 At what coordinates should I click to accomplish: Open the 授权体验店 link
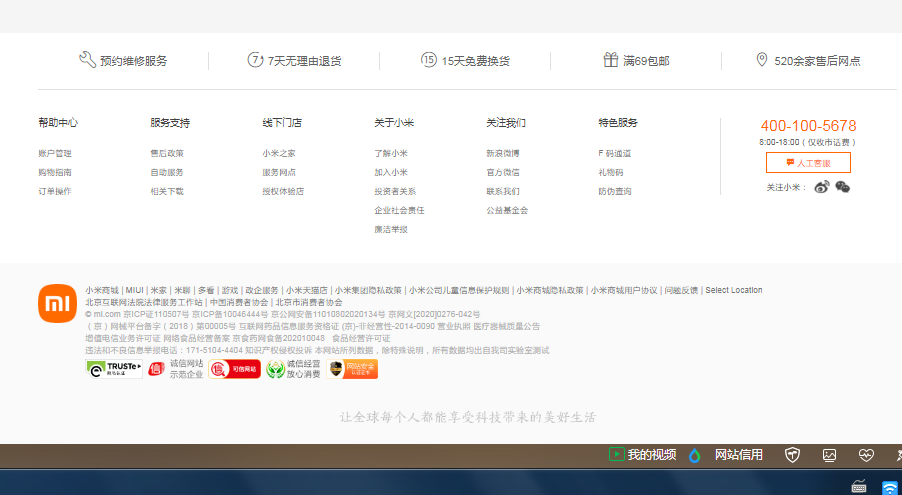[283, 191]
